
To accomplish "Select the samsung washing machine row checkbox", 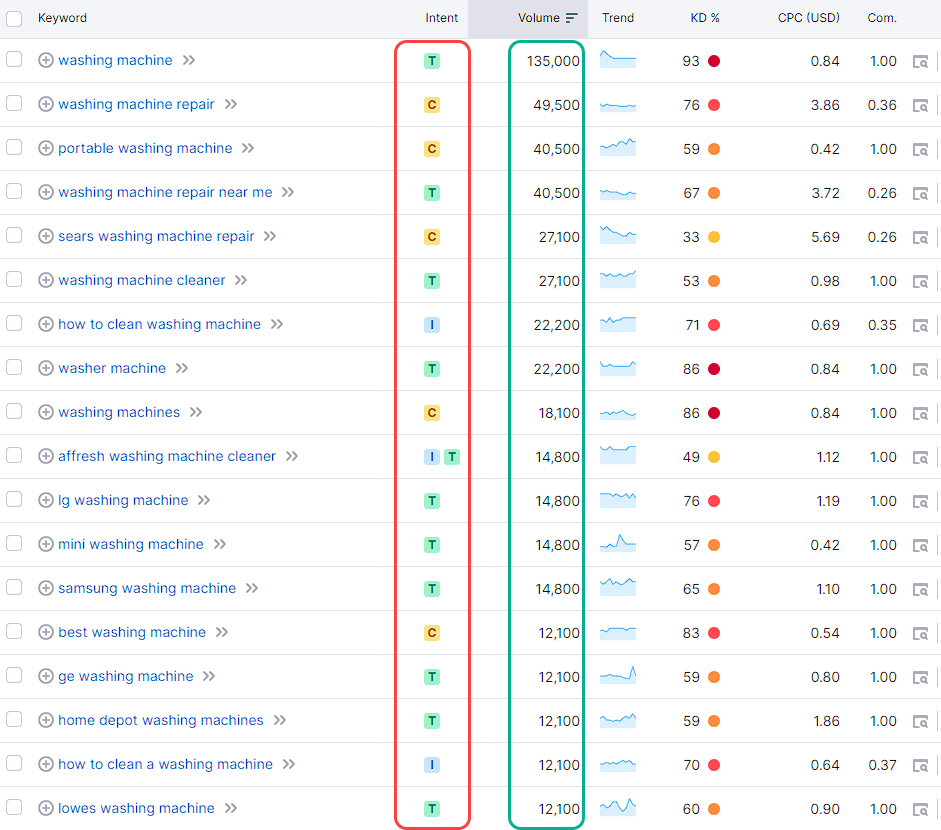I will pos(14,587).
